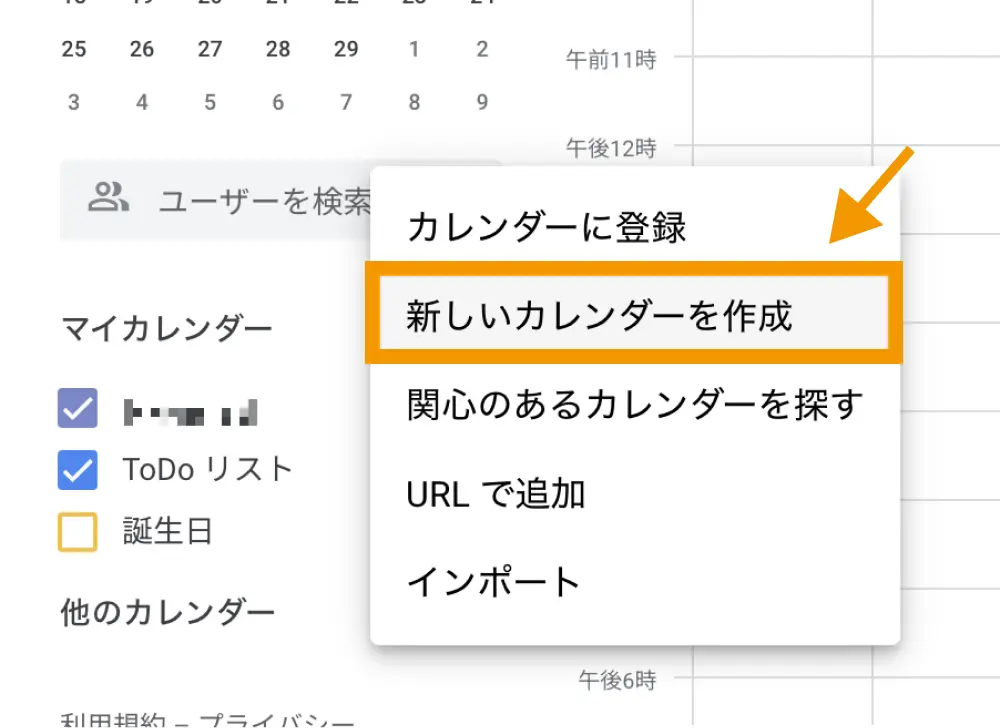Open 関心のあるカレンダーを探す option

coord(634,405)
